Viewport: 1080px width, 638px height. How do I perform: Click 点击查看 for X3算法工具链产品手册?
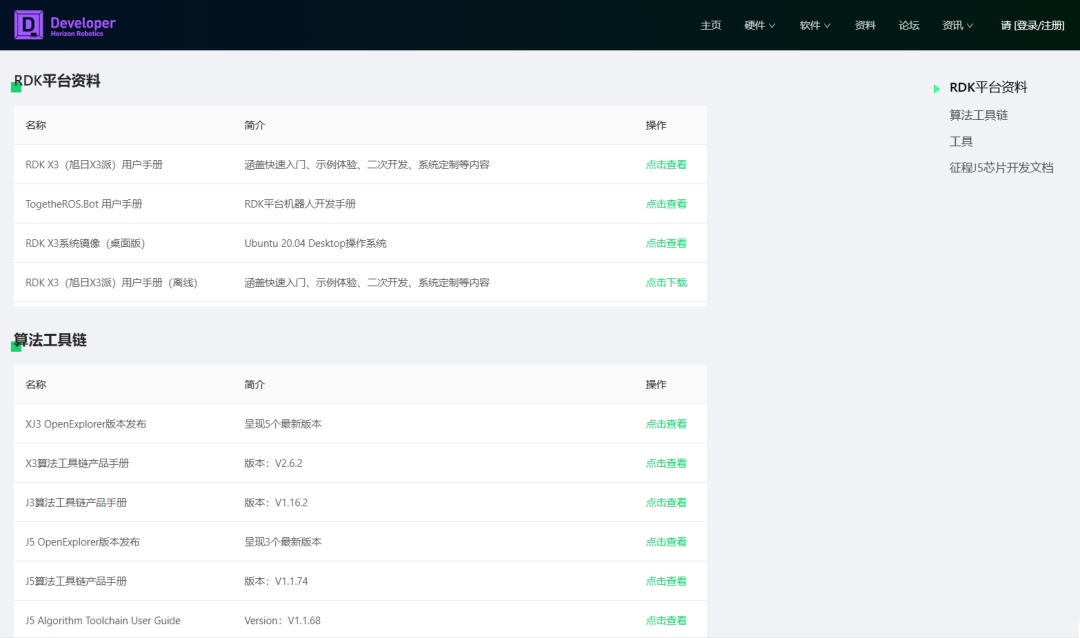(x=666, y=463)
